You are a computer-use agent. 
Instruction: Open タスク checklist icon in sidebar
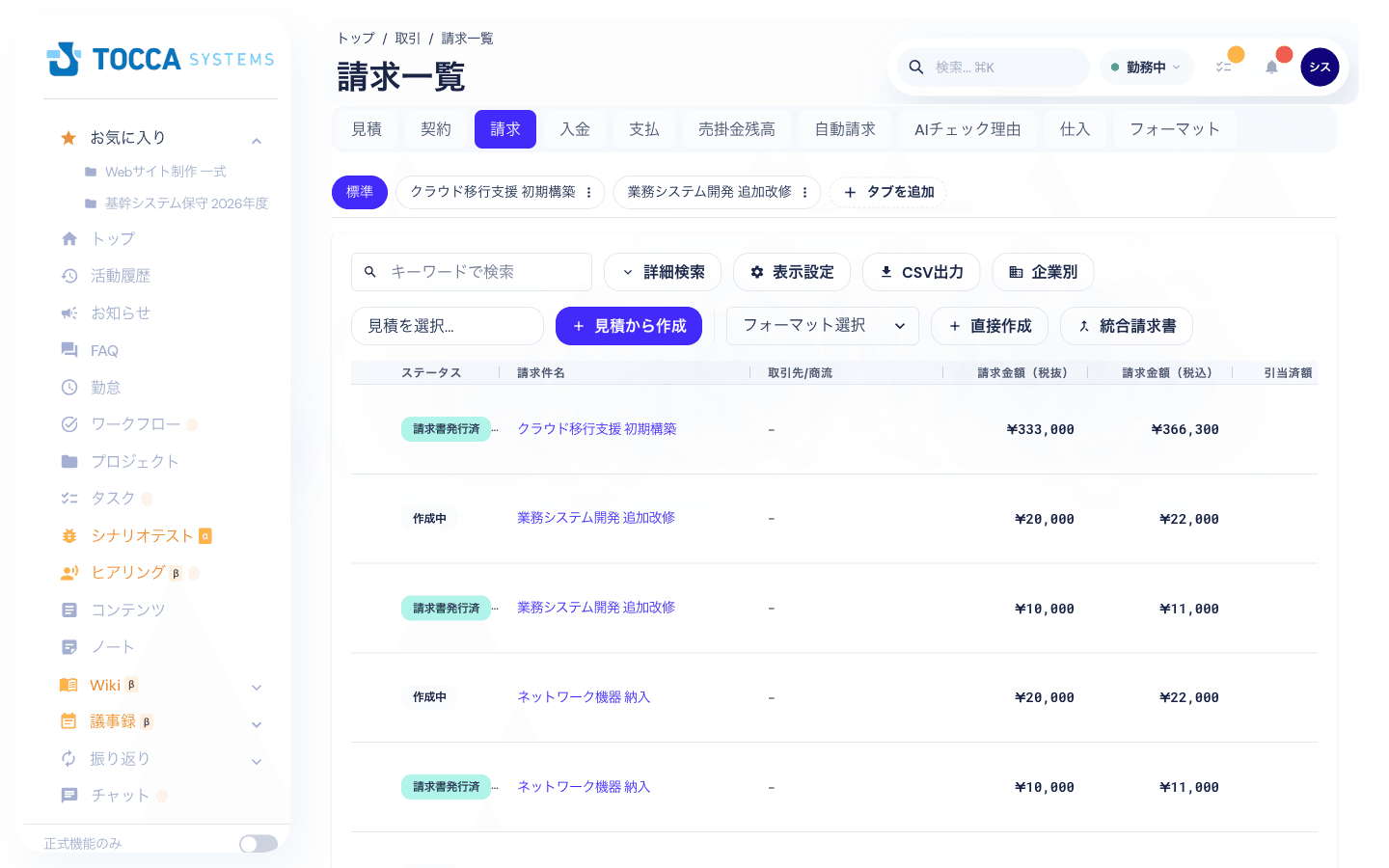point(69,499)
